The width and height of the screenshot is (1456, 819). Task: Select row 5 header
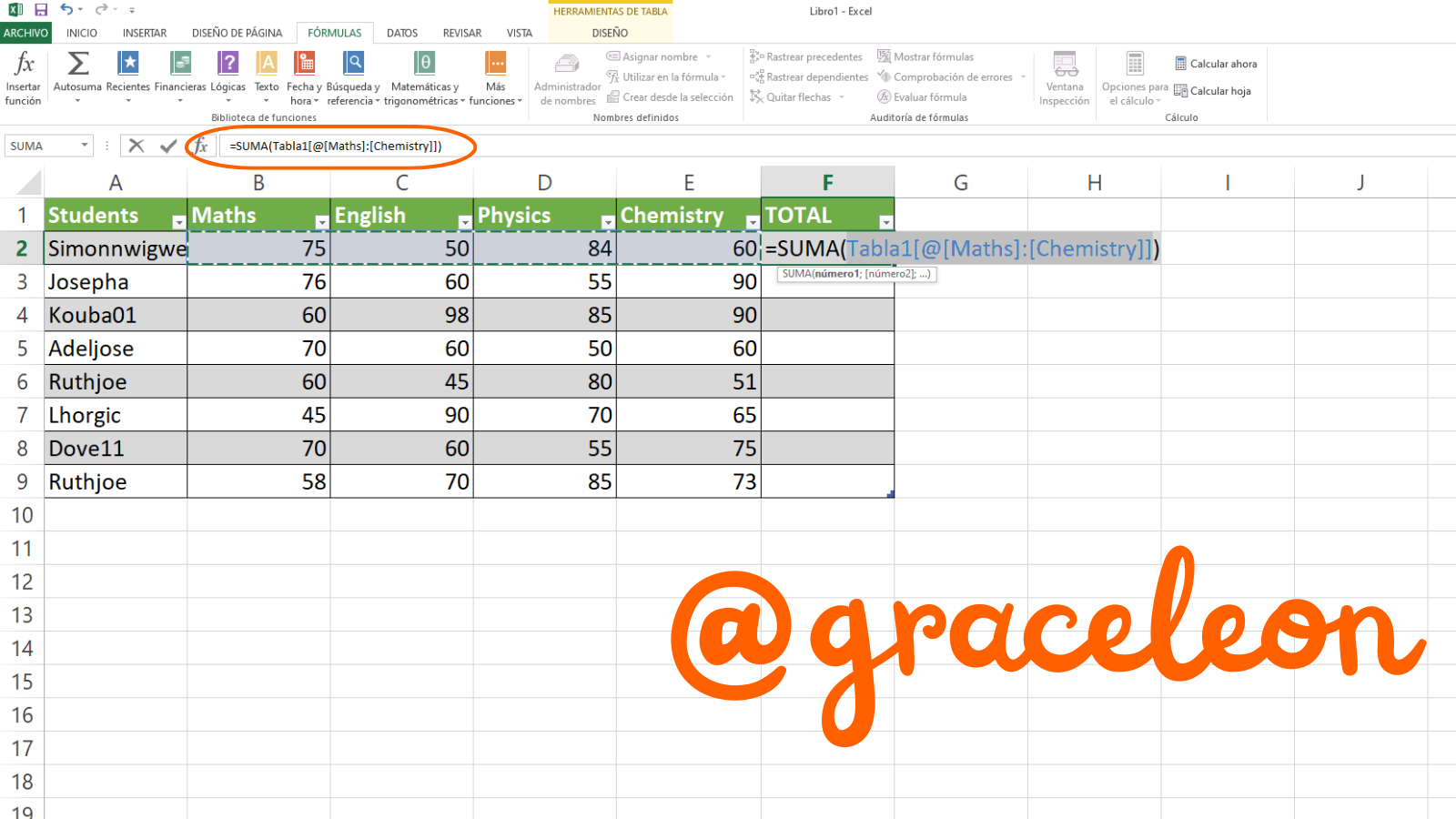pos(22,349)
